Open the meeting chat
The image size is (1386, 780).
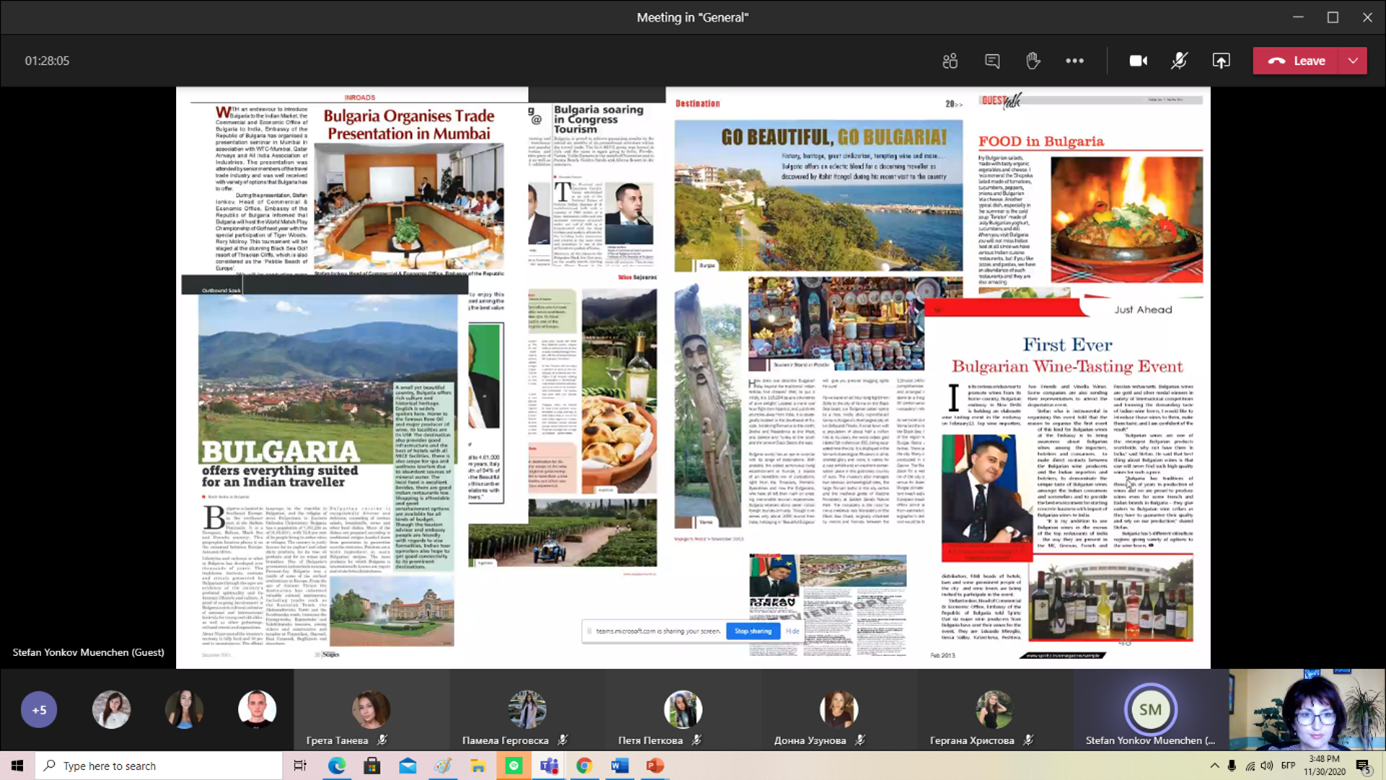[x=992, y=61]
